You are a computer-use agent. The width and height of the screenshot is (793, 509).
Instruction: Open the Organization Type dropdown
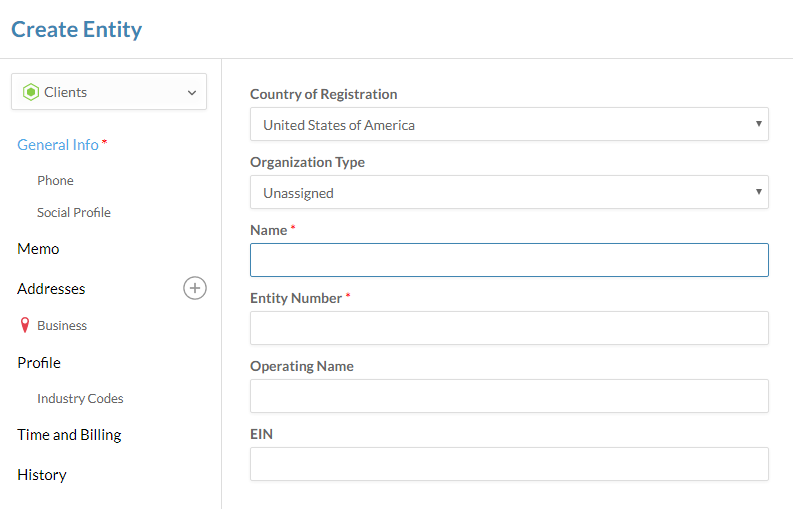click(x=508, y=193)
